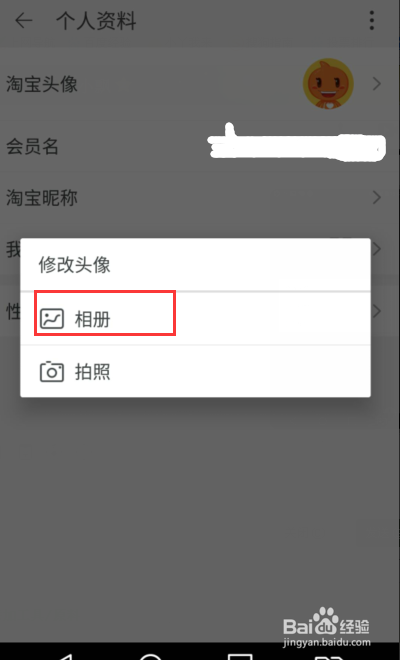Select the 淘宝头像 row label
The image size is (400, 660).
(x=42, y=84)
